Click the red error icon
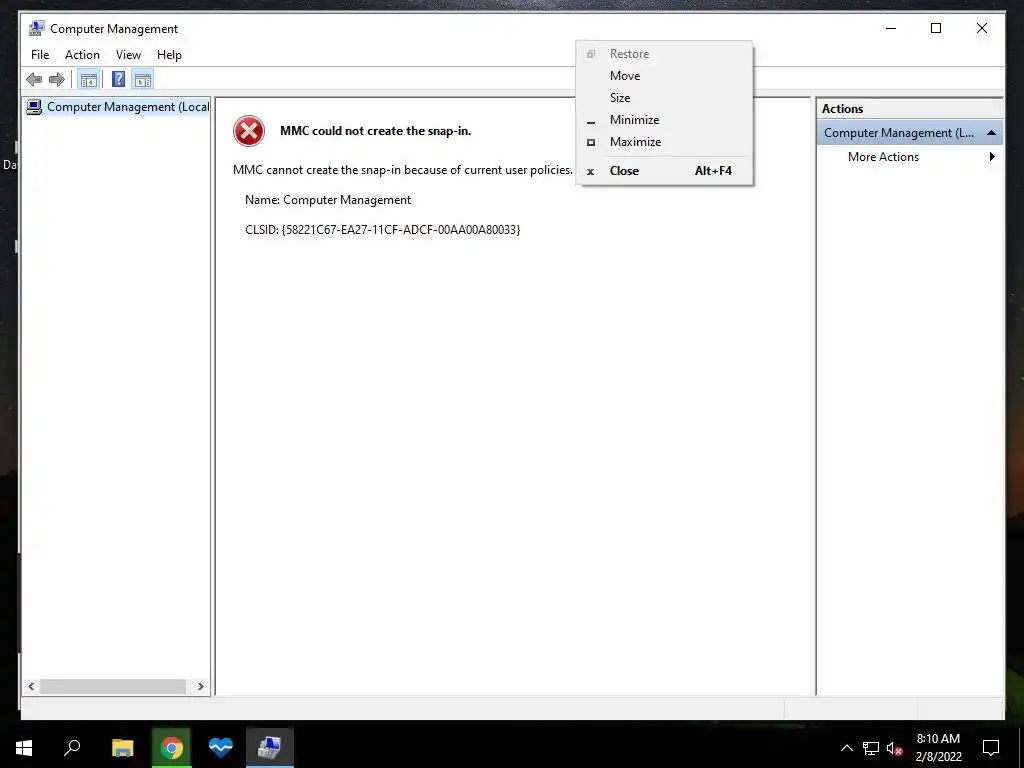The width and height of the screenshot is (1024, 768). click(x=249, y=131)
